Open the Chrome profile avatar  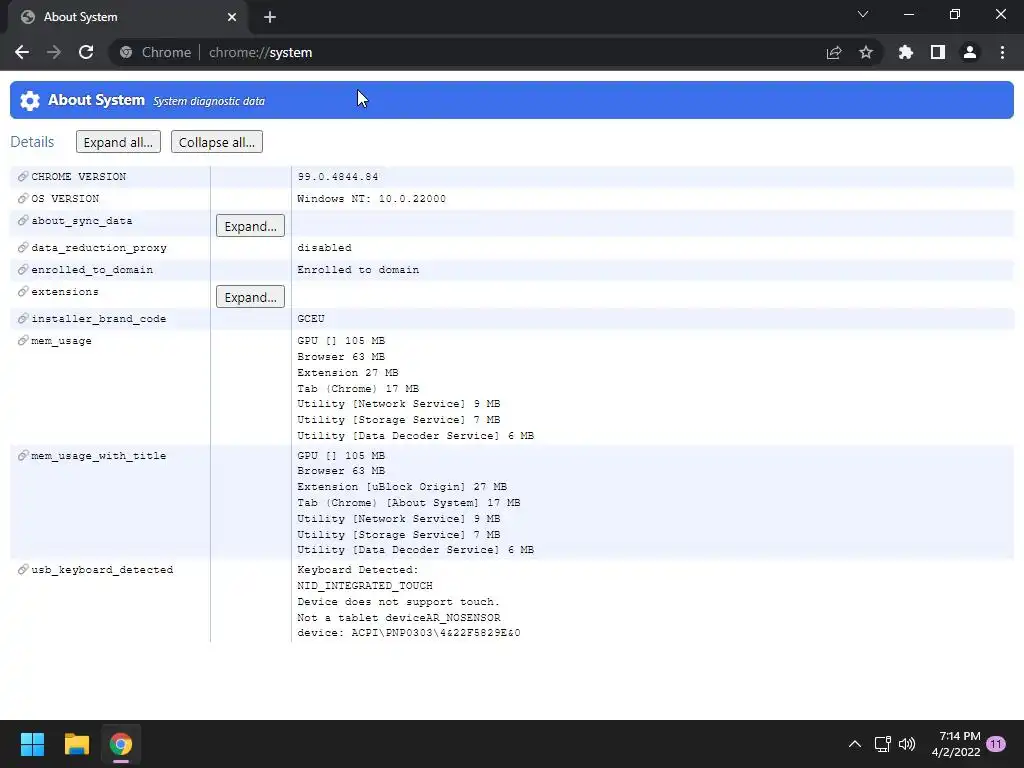(970, 52)
